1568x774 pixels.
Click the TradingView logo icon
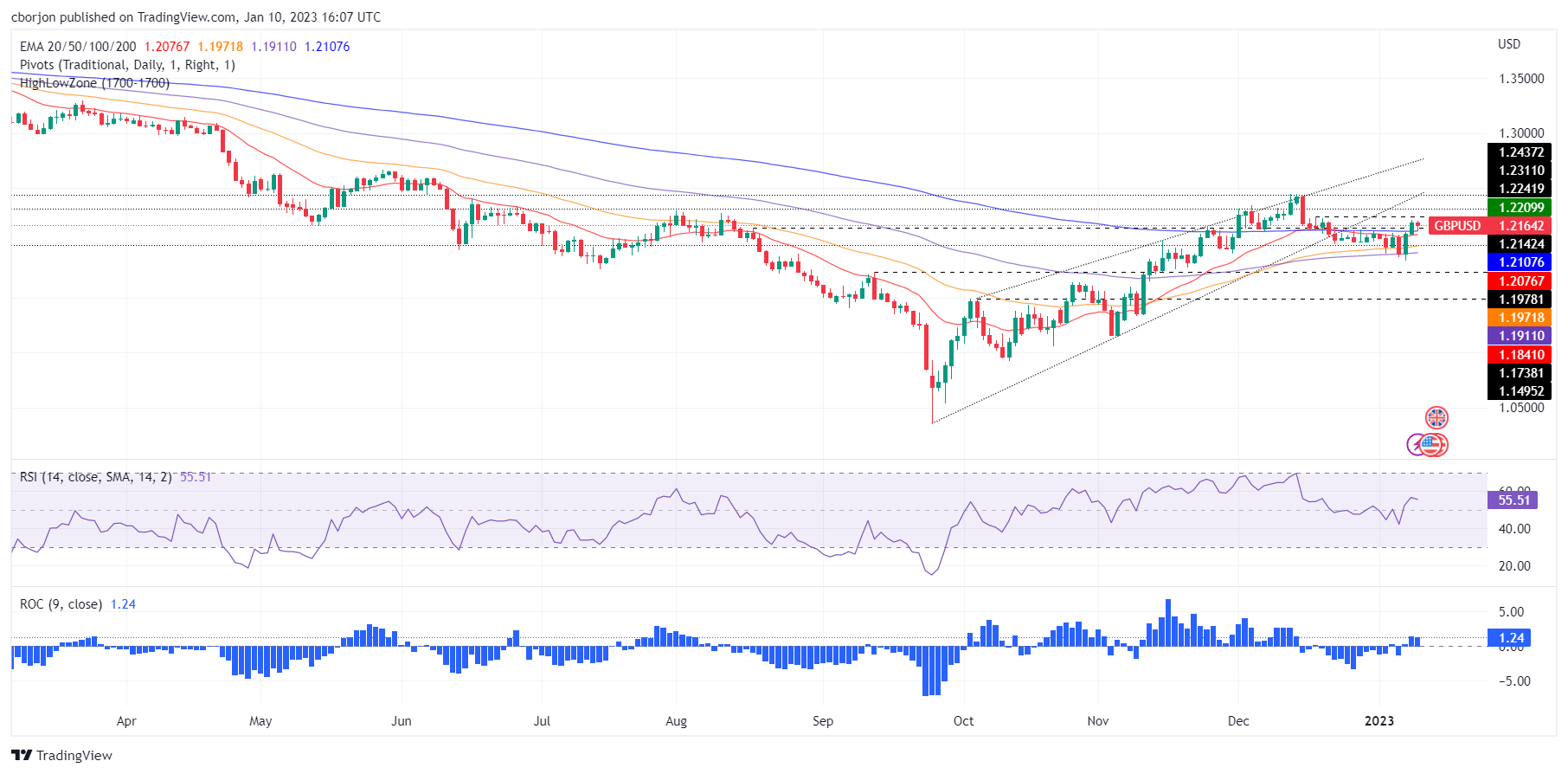[x=22, y=755]
